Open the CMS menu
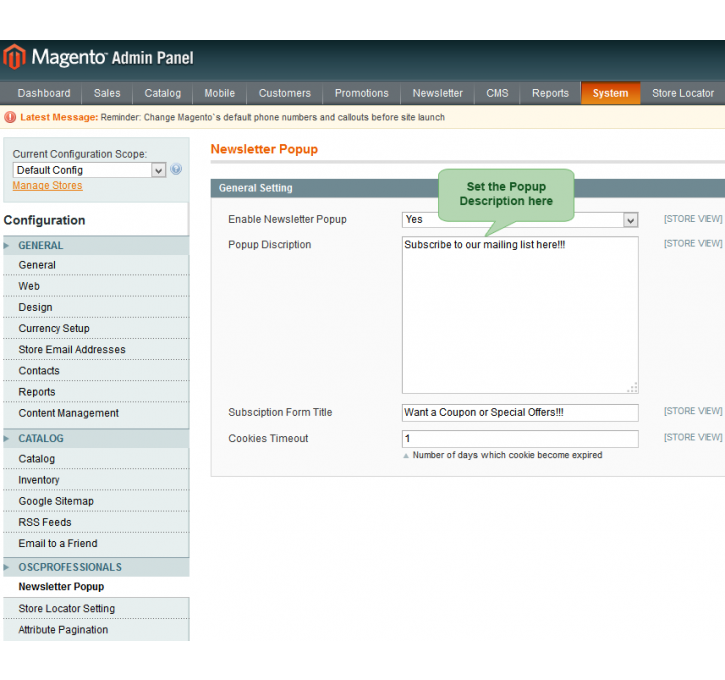The width and height of the screenshot is (725, 680). (497, 93)
